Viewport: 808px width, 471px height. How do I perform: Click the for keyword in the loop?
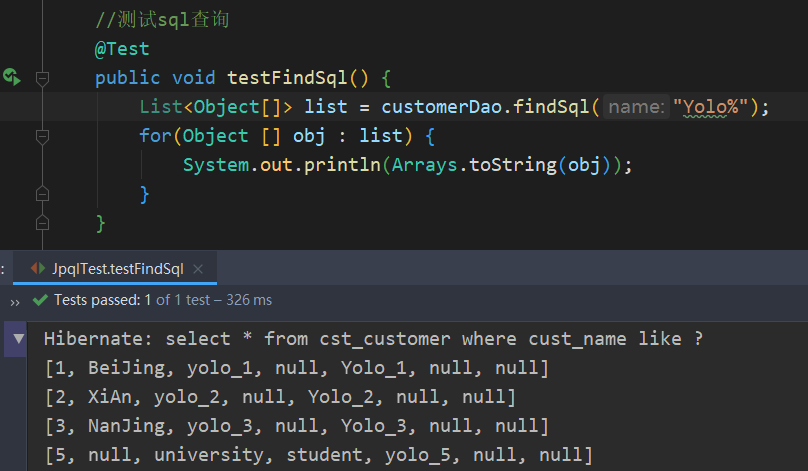155,136
